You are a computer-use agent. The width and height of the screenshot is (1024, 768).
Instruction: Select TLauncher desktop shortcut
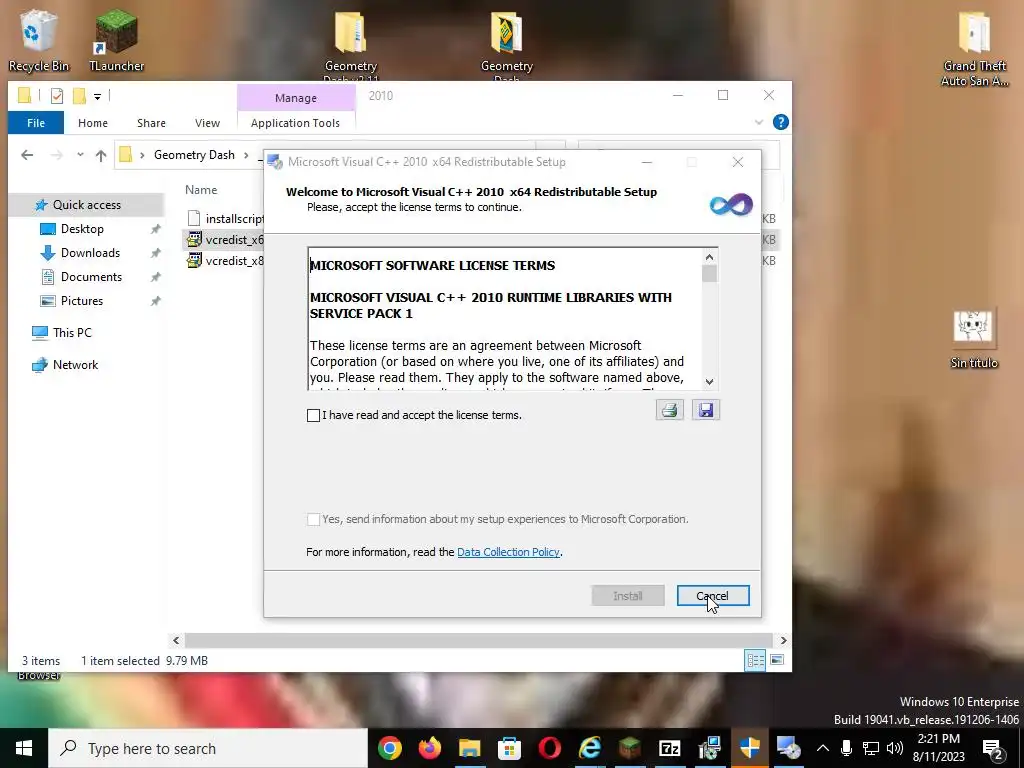click(116, 40)
